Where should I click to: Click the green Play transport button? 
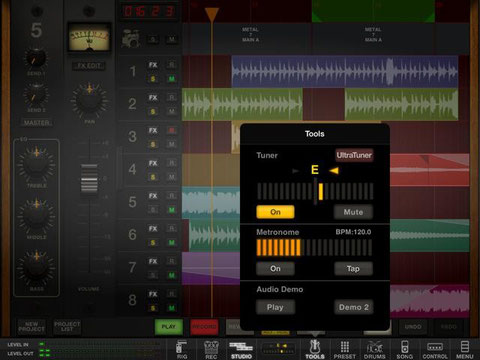(169, 327)
